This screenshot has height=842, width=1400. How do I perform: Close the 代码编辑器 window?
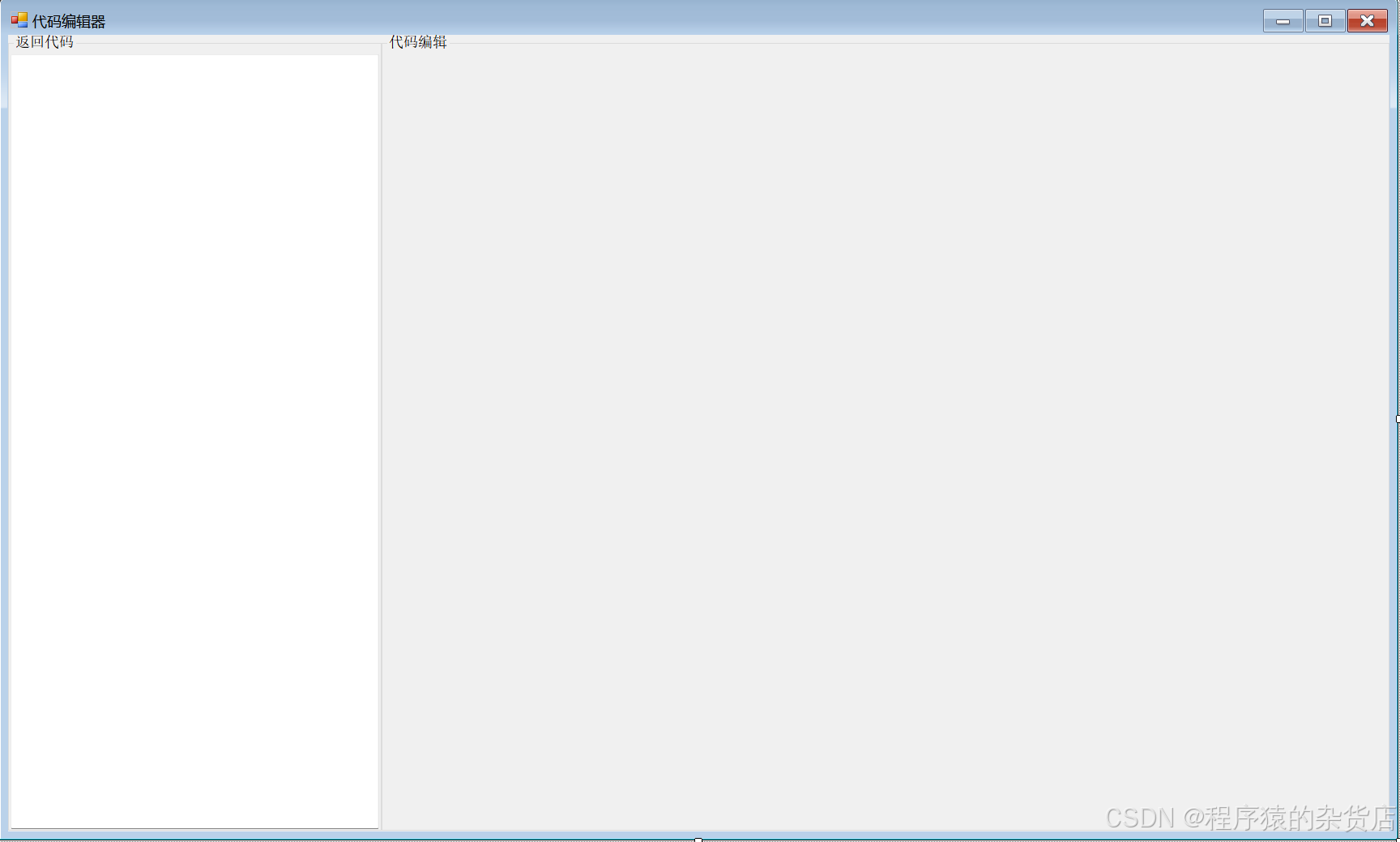1368,21
